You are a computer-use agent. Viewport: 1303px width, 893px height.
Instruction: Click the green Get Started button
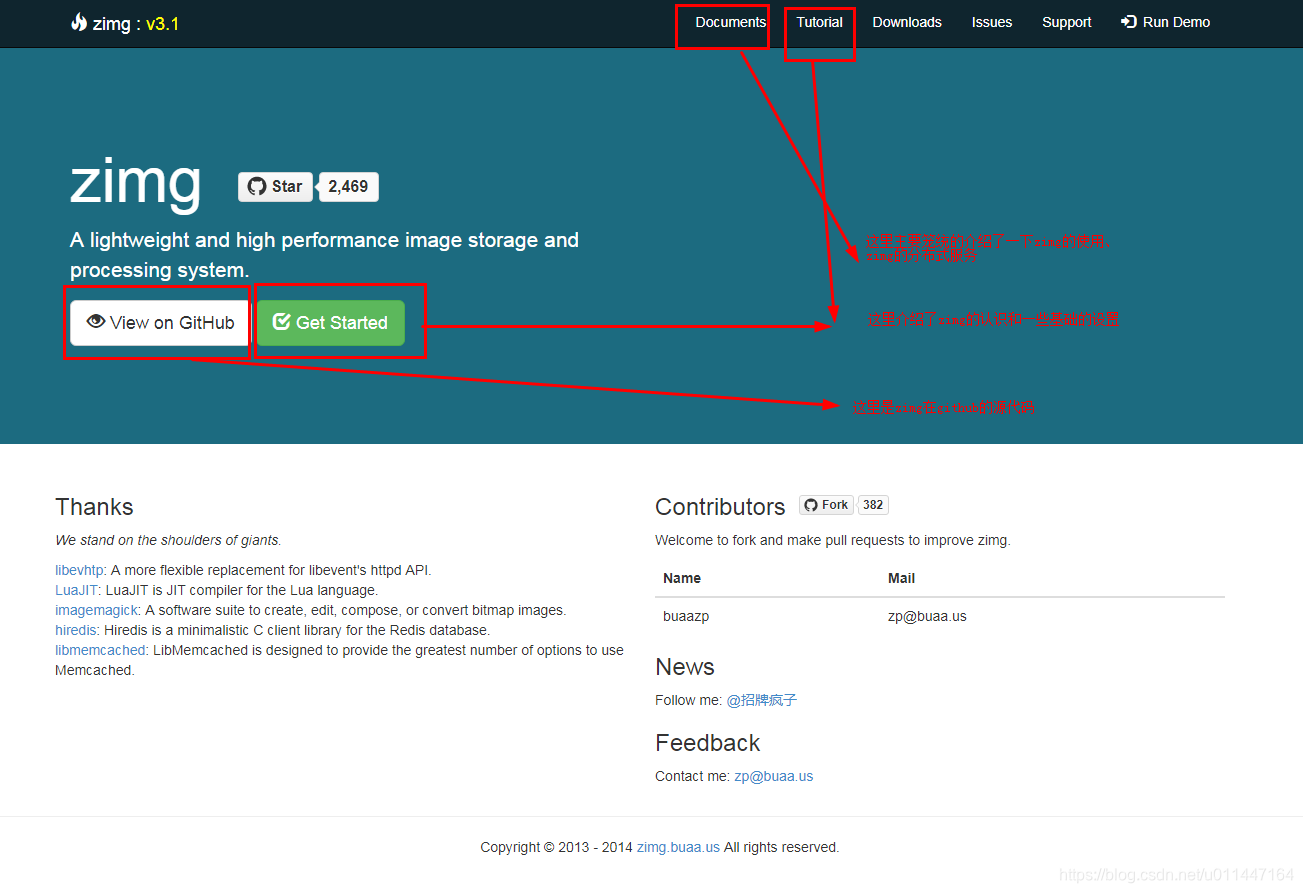pos(331,323)
